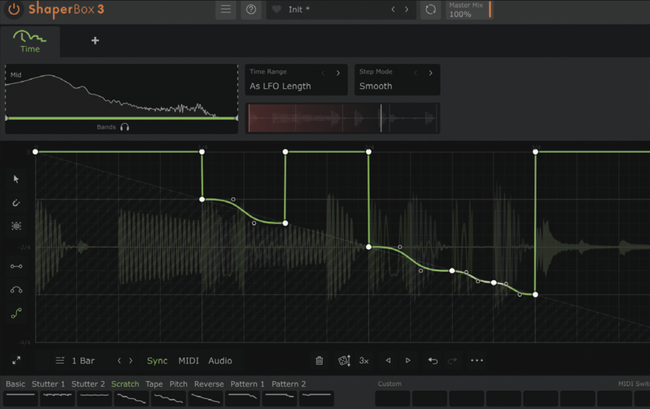Switch to Pattern 2 preset category
Image resolution: width=650 pixels, height=409 pixels.
click(289, 384)
